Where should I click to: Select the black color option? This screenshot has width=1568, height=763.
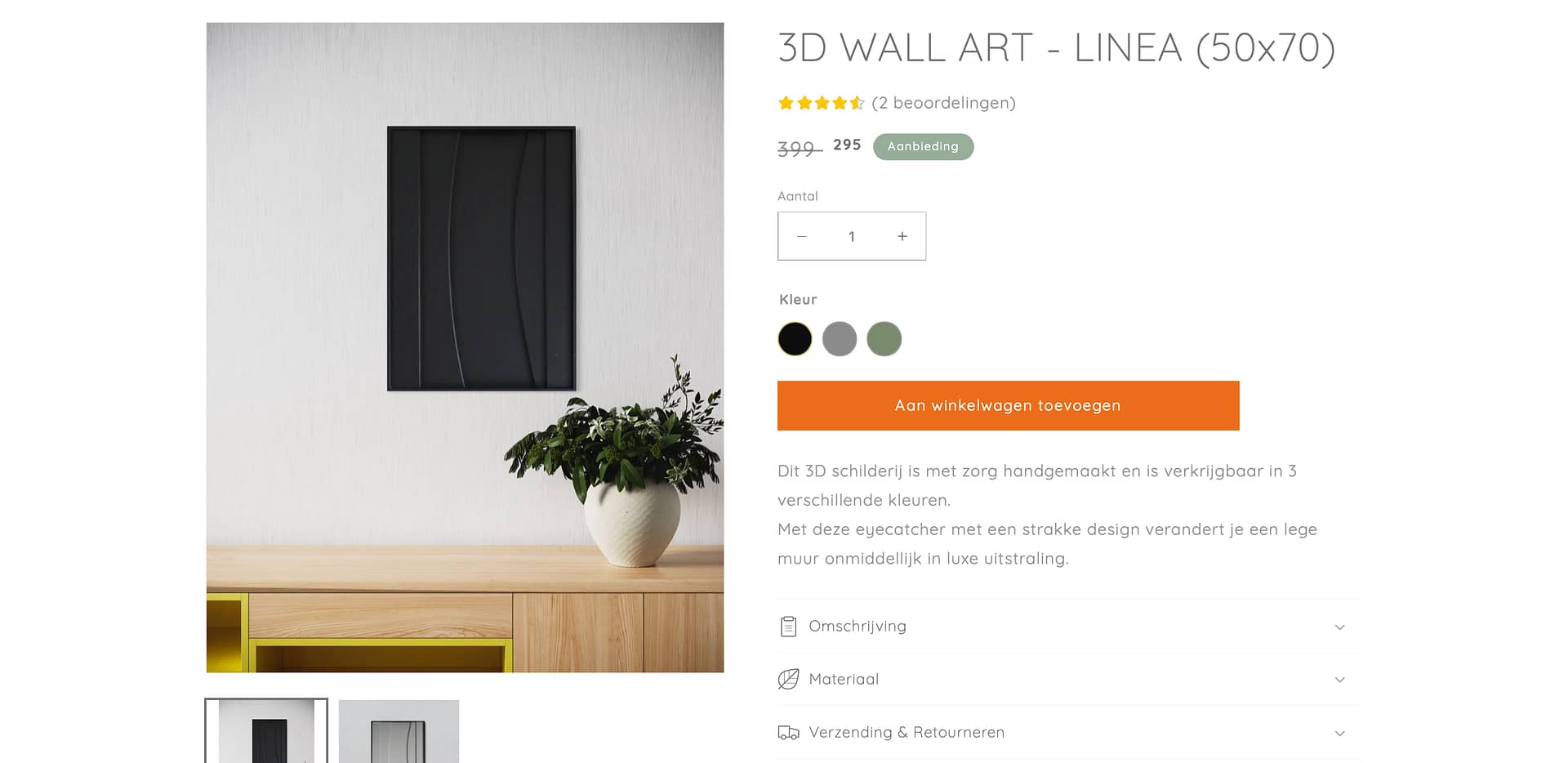point(795,339)
